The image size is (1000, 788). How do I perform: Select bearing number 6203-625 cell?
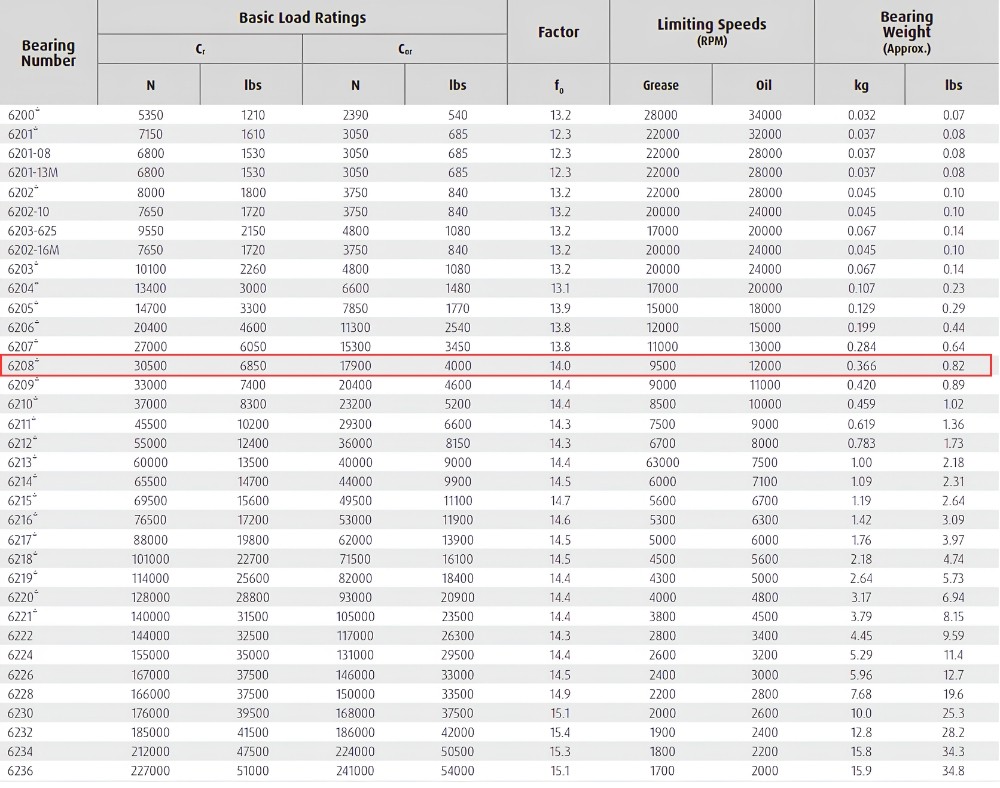tap(32, 231)
